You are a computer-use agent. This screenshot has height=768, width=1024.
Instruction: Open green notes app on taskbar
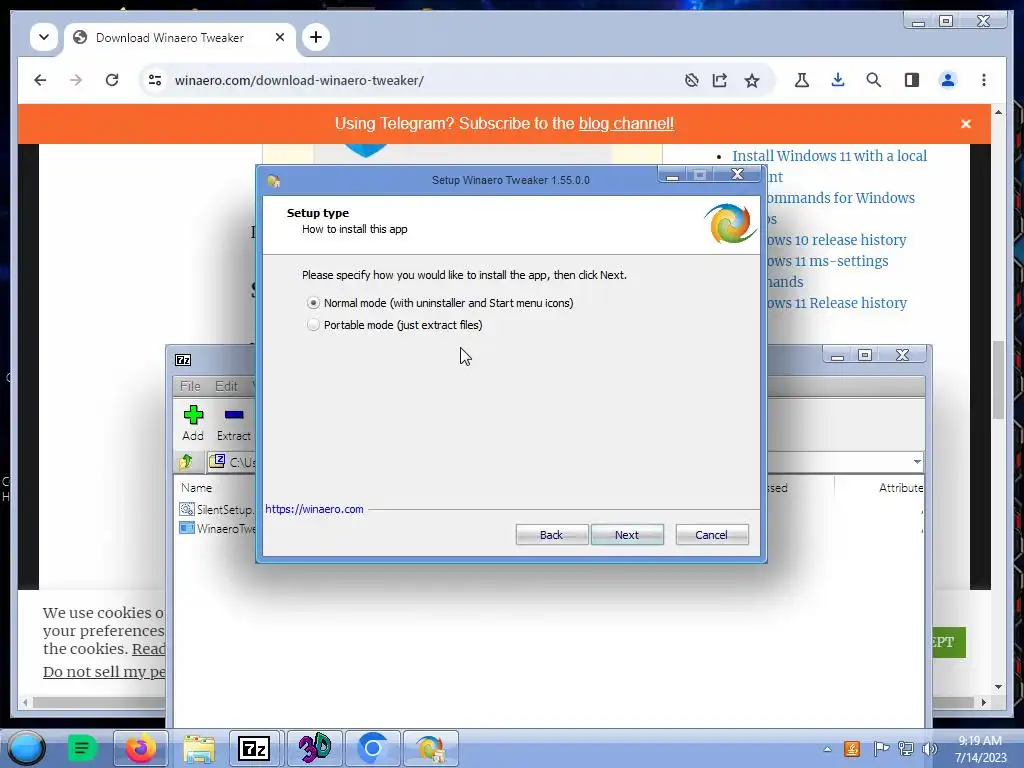82,748
